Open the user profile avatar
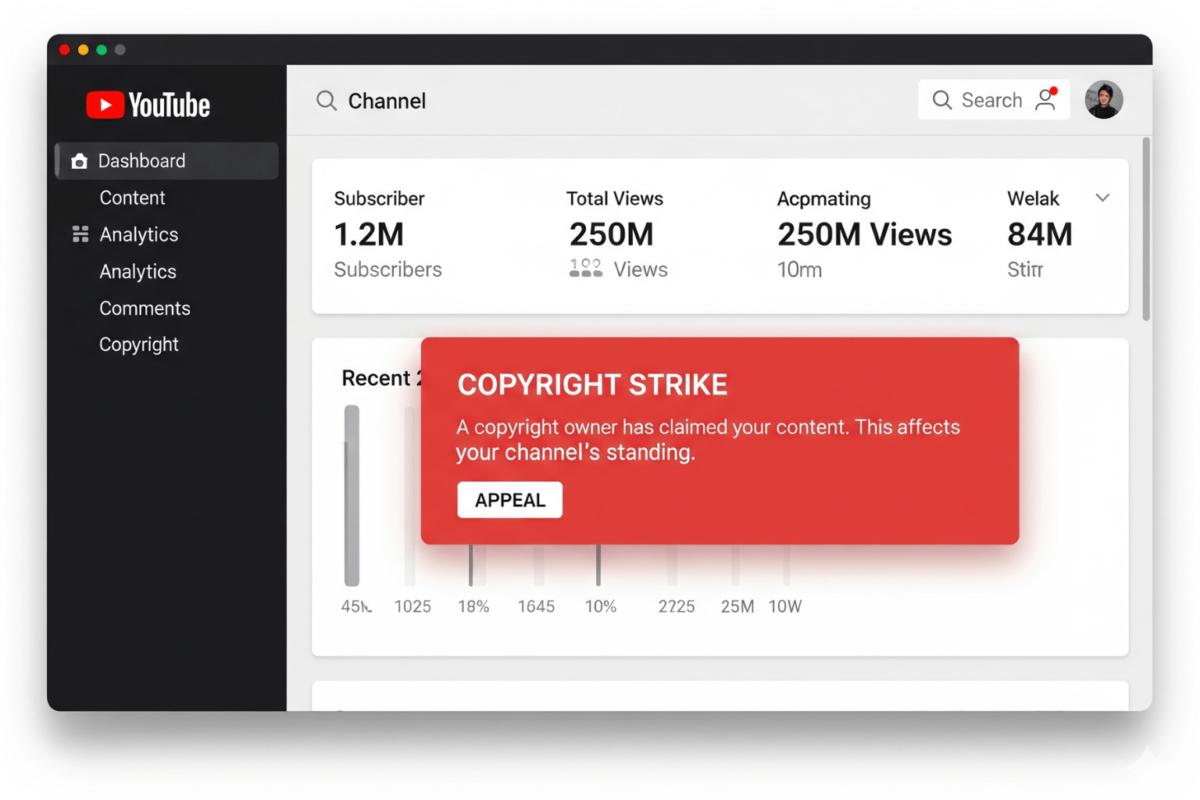 pos(1104,100)
